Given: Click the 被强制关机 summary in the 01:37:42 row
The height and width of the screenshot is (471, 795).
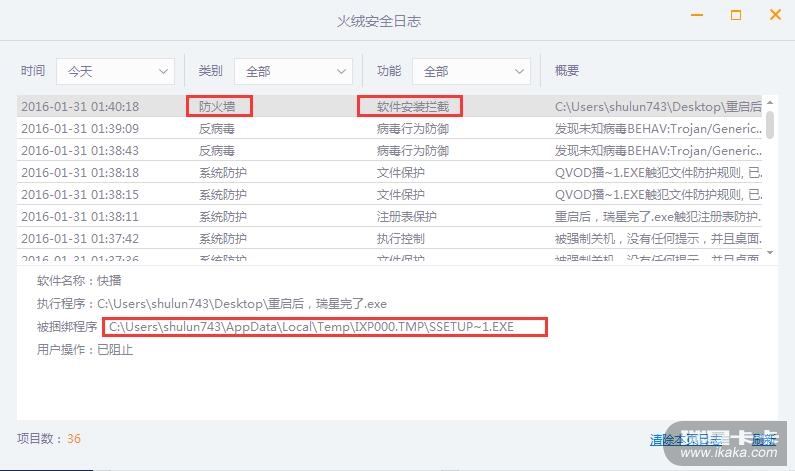Looking at the screenshot, I should click(658, 238).
